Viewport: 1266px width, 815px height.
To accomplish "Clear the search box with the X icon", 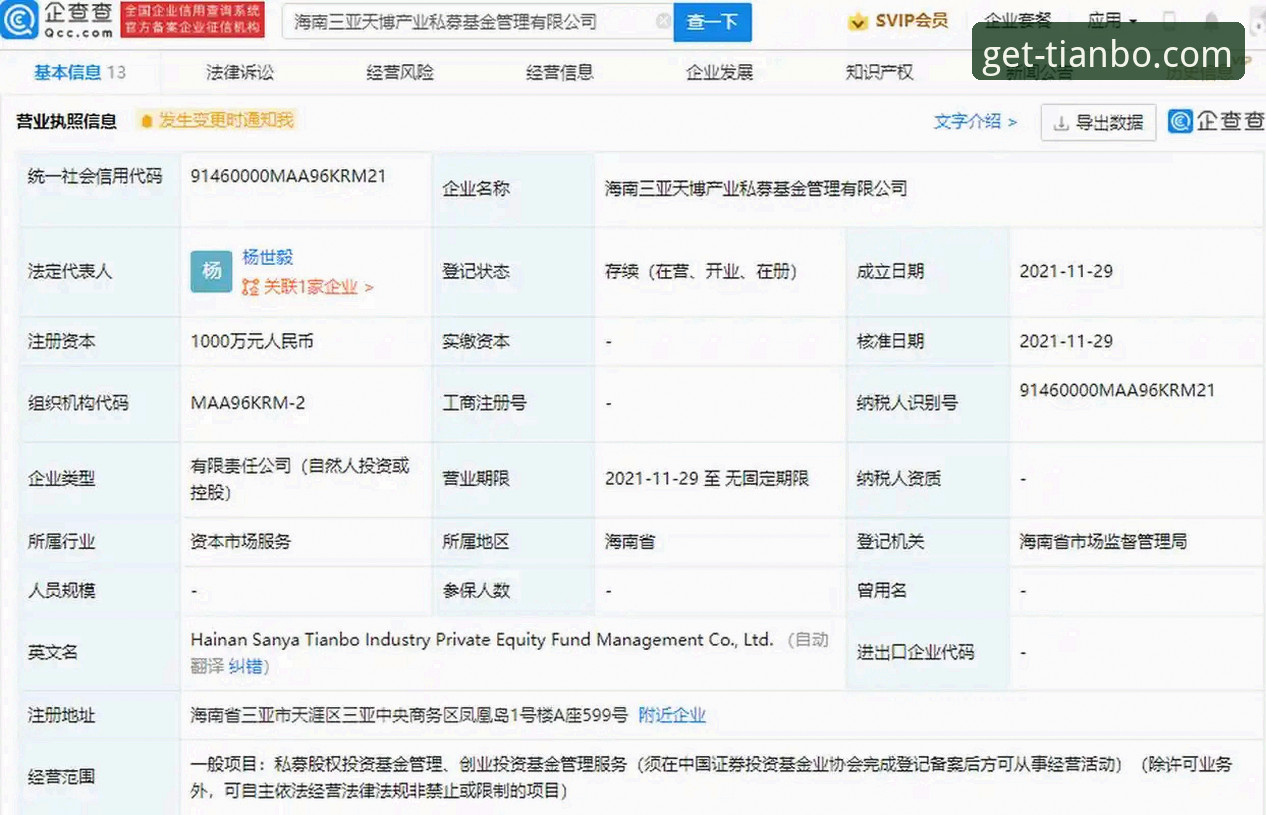I will click(663, 21).
